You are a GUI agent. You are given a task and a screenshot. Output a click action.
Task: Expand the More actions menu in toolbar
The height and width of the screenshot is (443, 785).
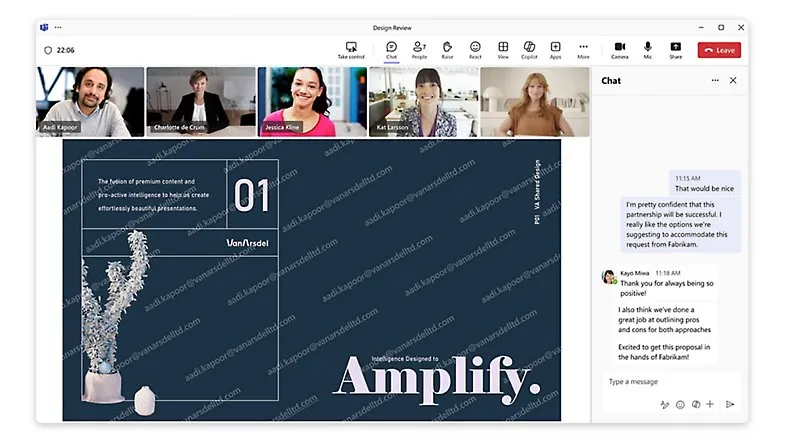(x=583, y=49)
